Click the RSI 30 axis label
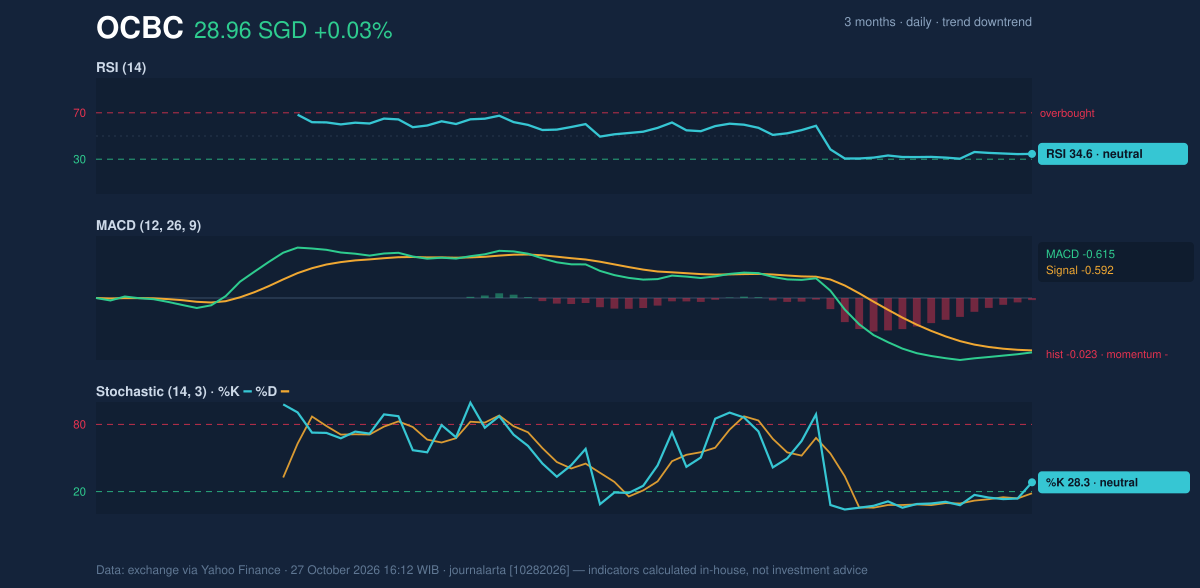Screen dimensions: 1200x588 click(x=79, y=159)
